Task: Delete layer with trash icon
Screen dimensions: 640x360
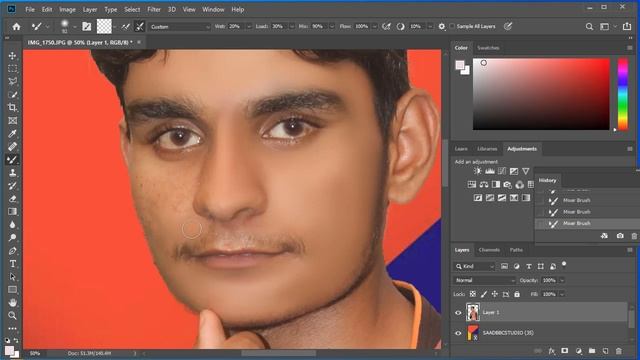Action: point(619,351)
